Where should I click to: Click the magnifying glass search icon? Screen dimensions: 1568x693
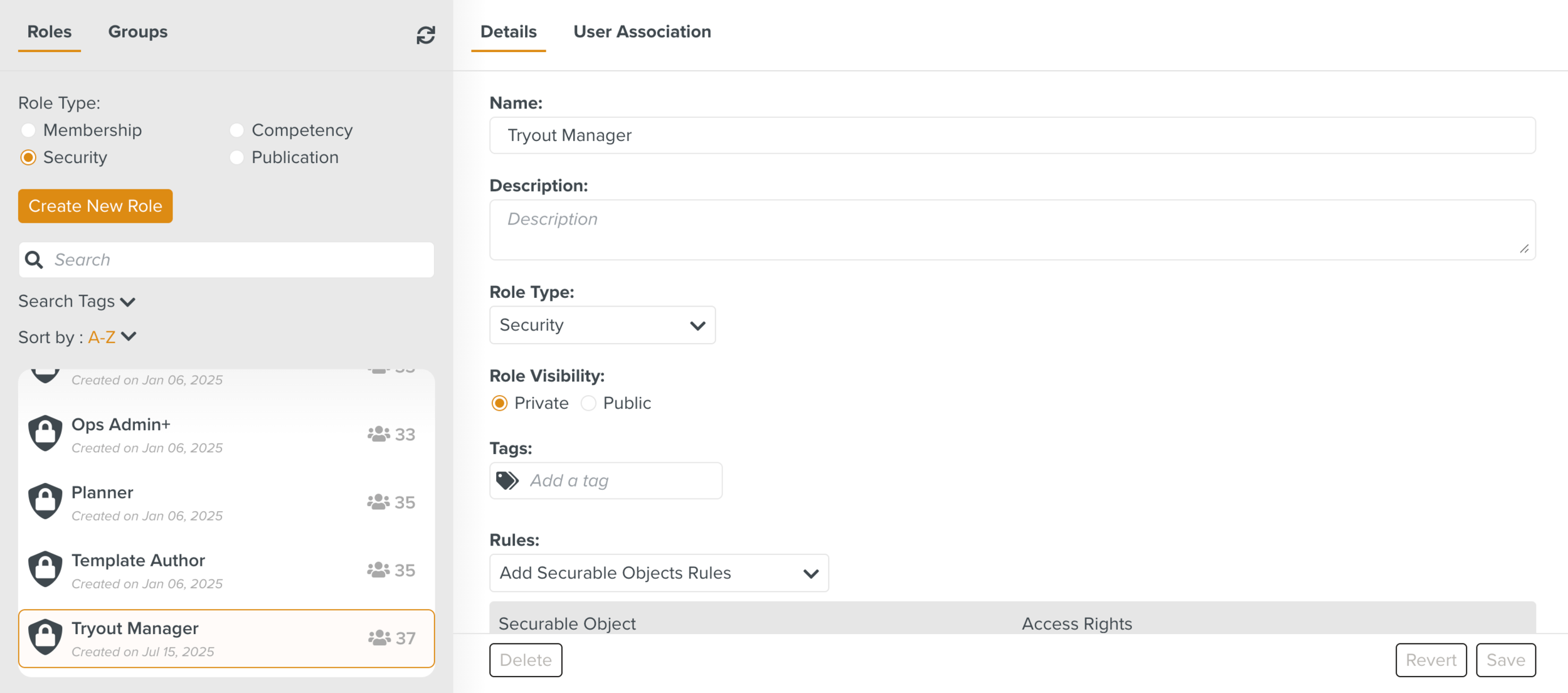(x=34, y=260)
